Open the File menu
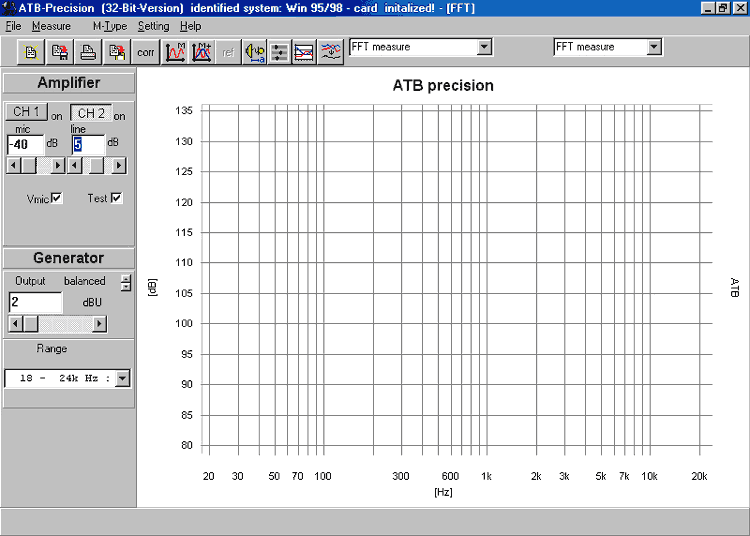The image size is (750, 536). coord(13,26)
